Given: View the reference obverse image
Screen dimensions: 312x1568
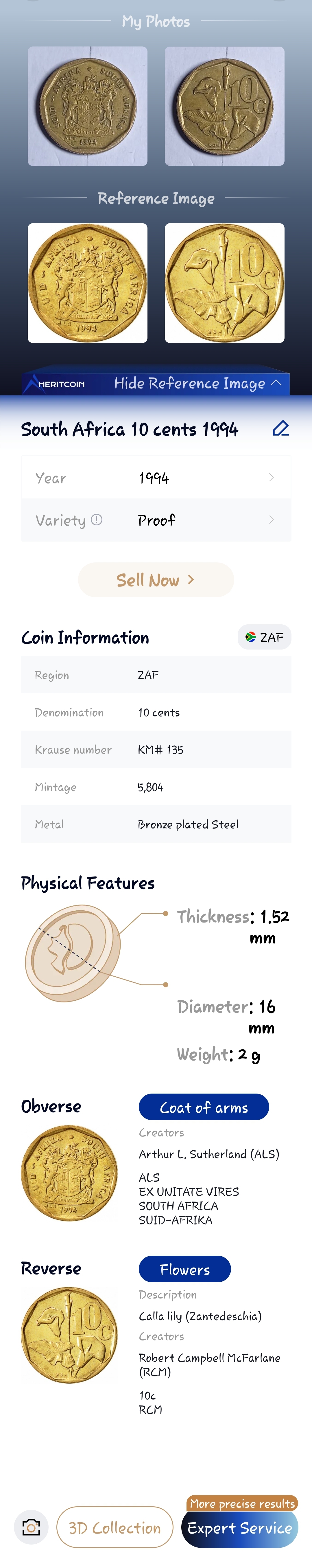Looking at the screenshot, I should tap(88, 283).
